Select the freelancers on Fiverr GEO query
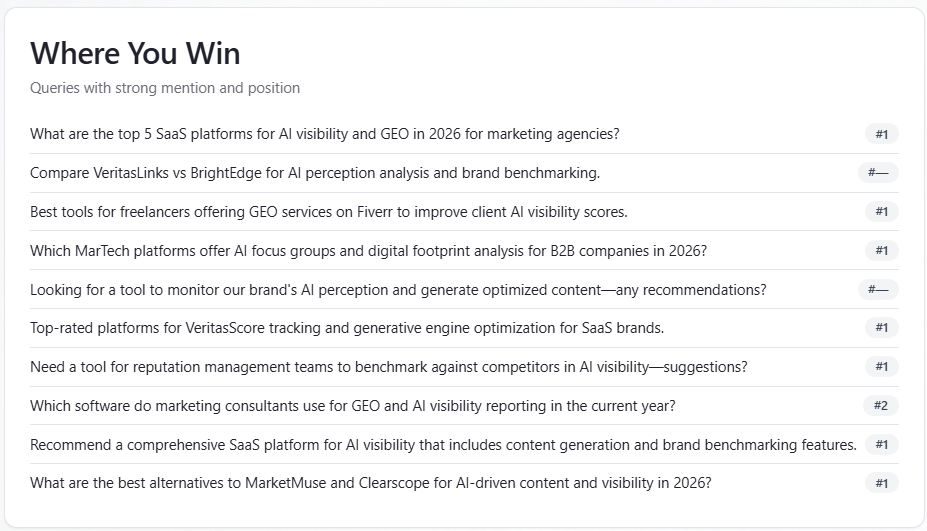The image size is (927, 531). [329, 212]
